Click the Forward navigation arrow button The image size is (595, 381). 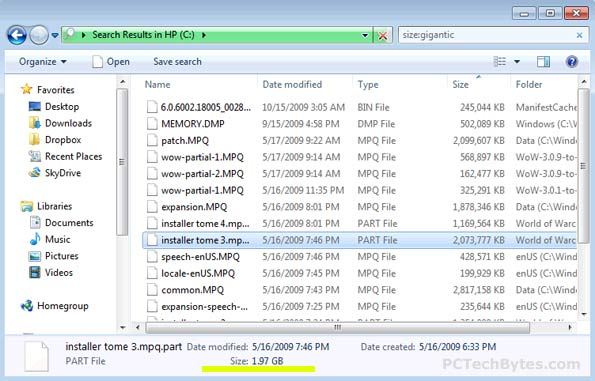click(x=39, y=36)
